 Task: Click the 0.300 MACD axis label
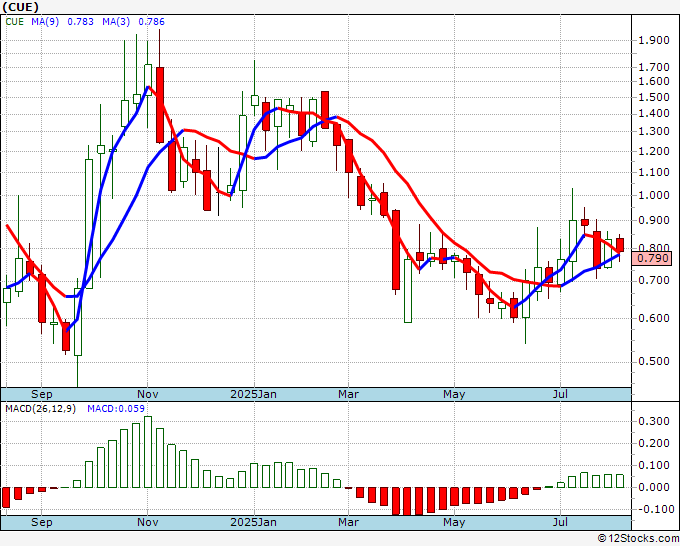click(654, 421)
